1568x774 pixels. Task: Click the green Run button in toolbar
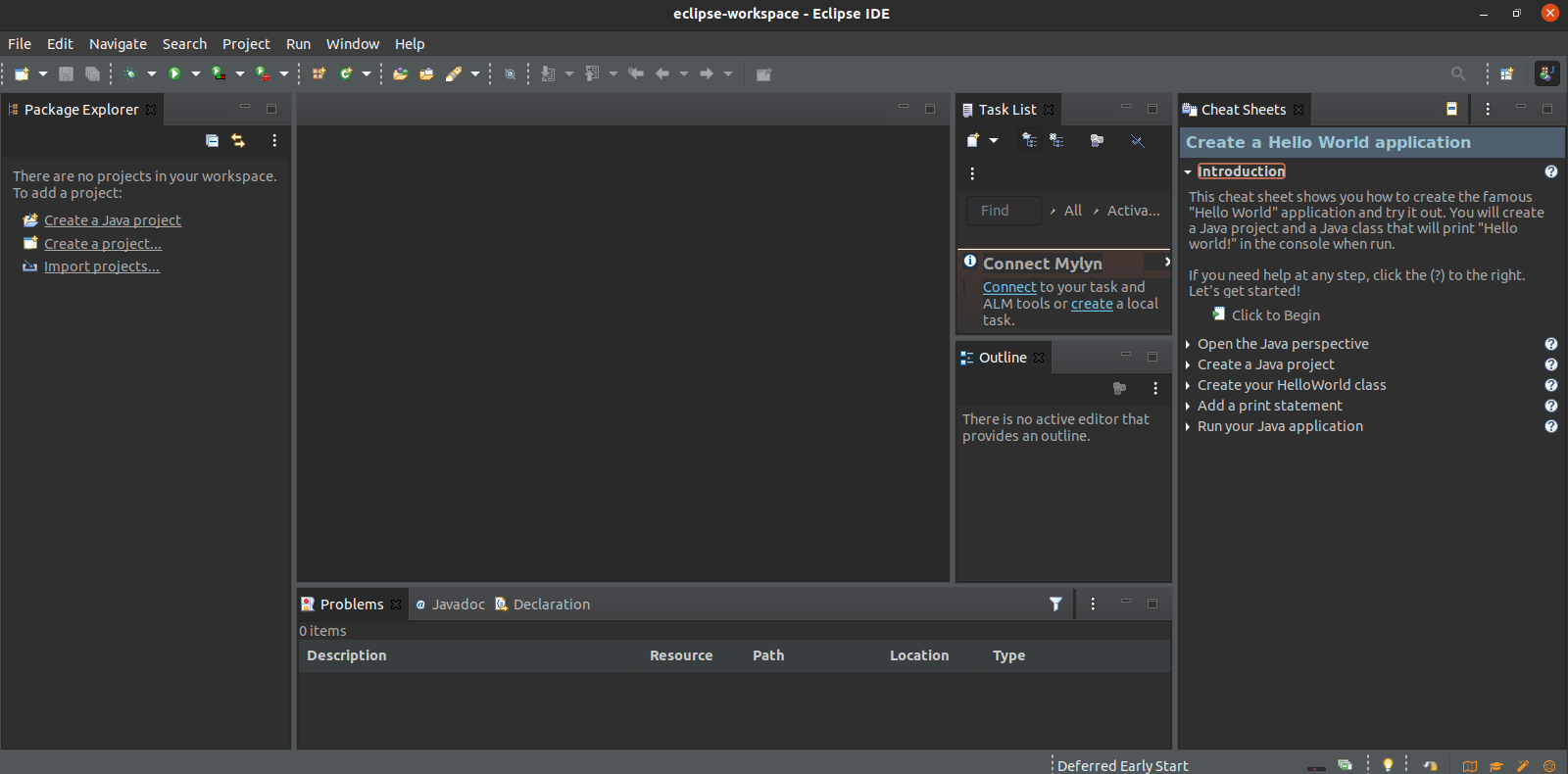tap(174, 73)
